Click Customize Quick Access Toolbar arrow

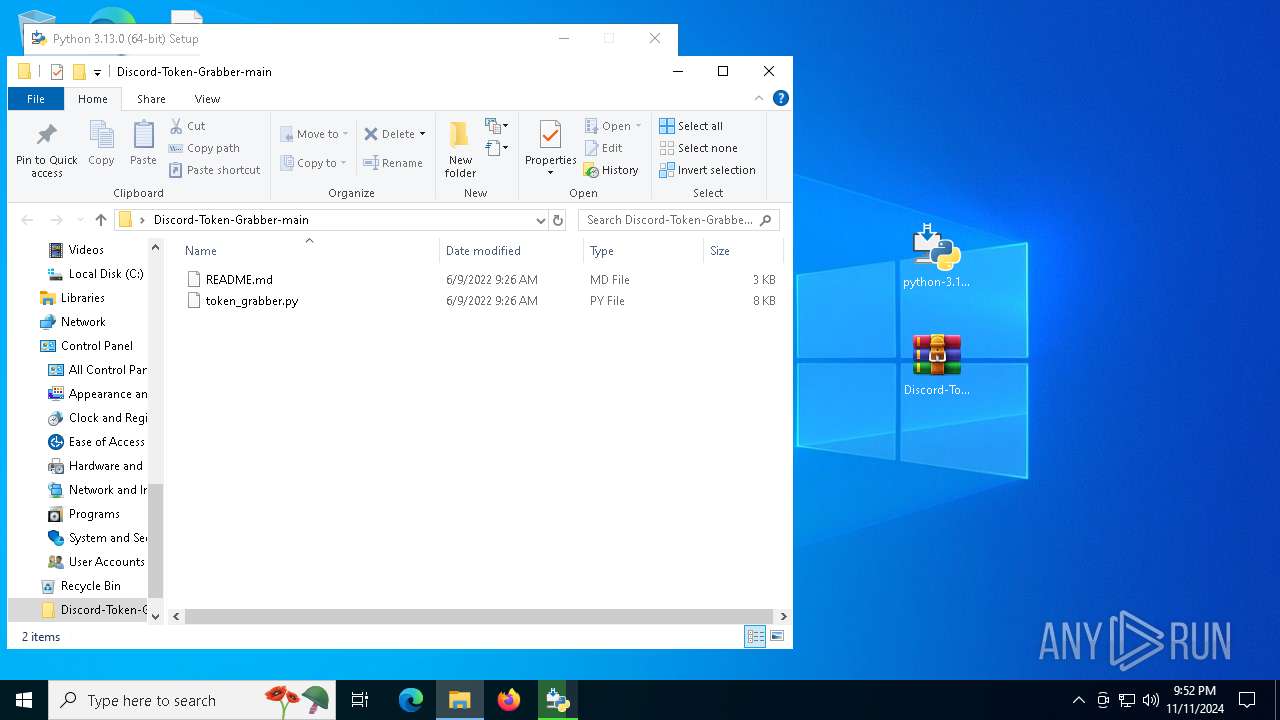coord(97,72)
